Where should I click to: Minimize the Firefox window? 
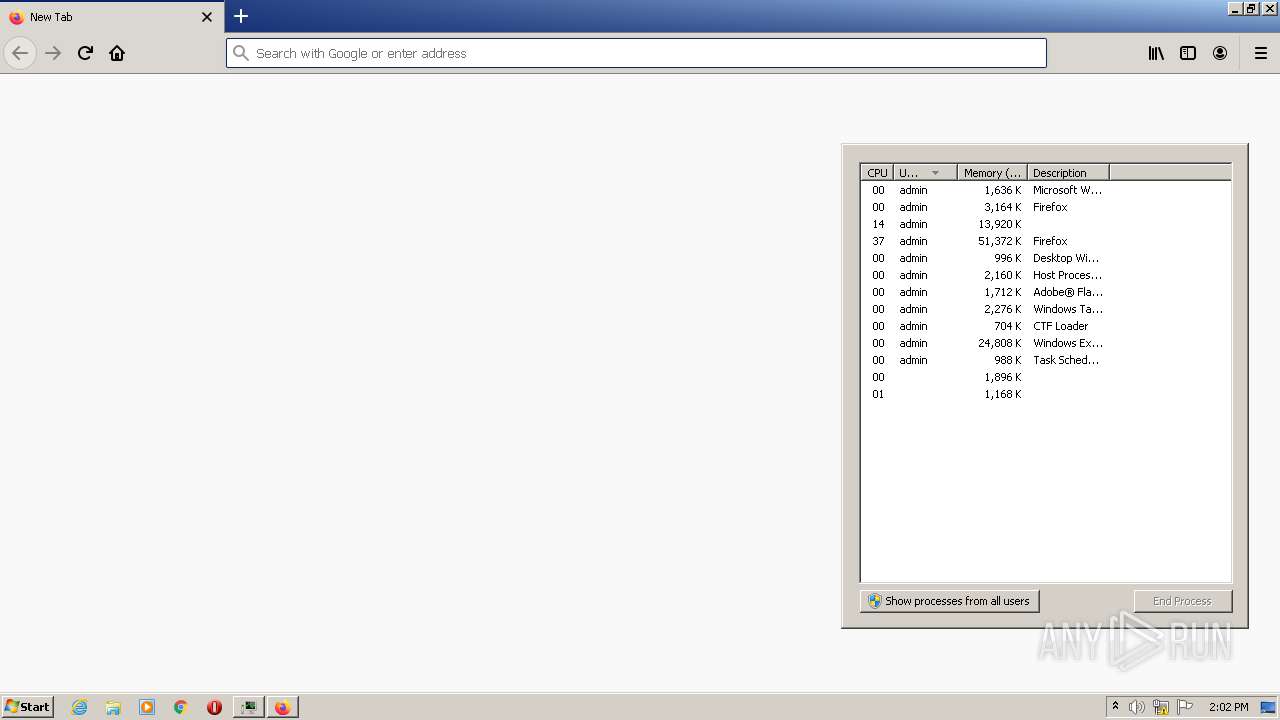[1235, 9]
